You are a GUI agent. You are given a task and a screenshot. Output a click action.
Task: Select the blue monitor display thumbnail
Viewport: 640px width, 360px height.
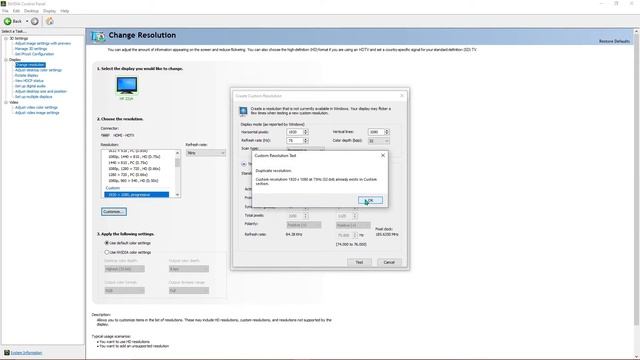pyautogui.click(x=127, y=86)
